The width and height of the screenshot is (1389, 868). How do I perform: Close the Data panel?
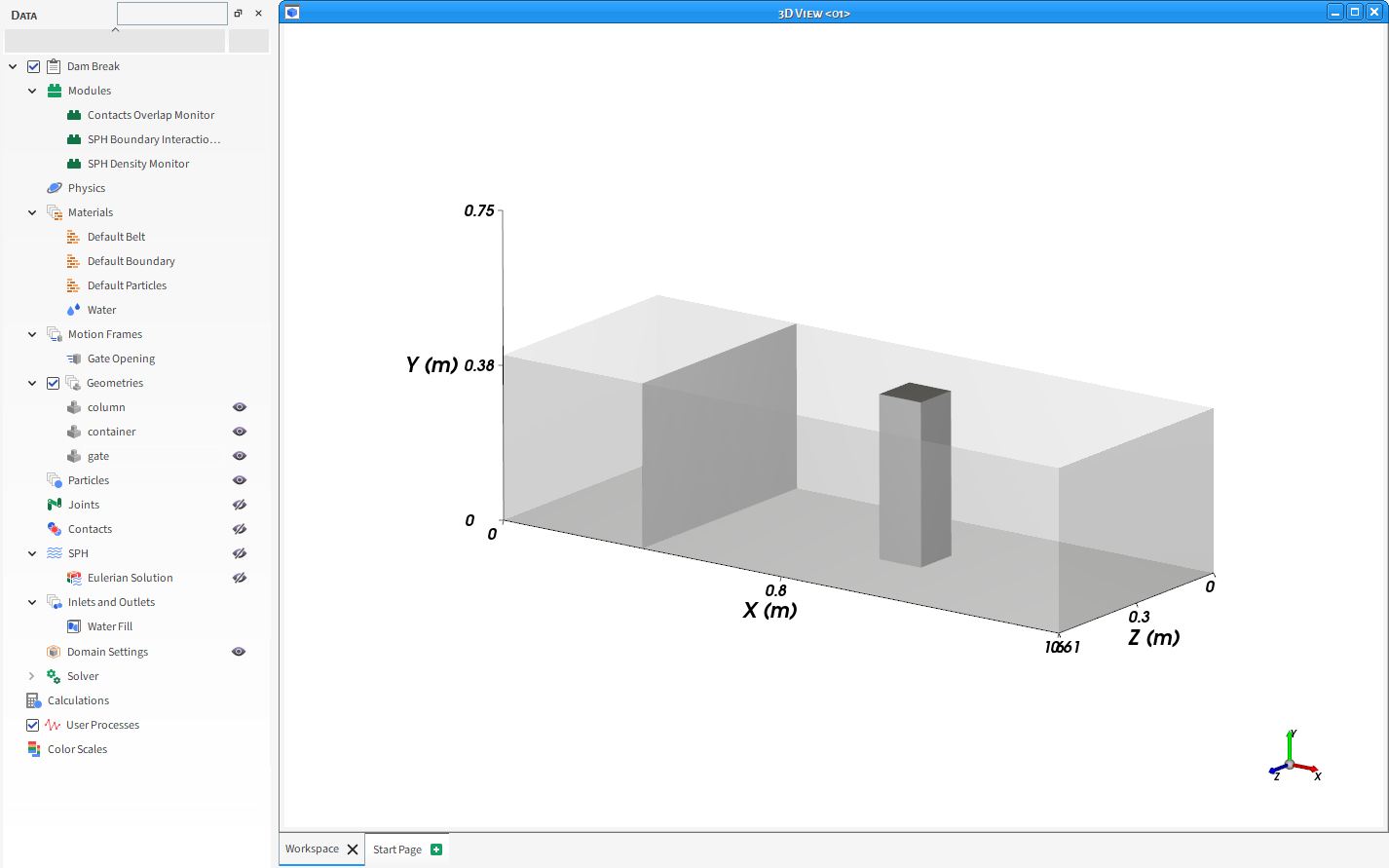click(258, 14)
